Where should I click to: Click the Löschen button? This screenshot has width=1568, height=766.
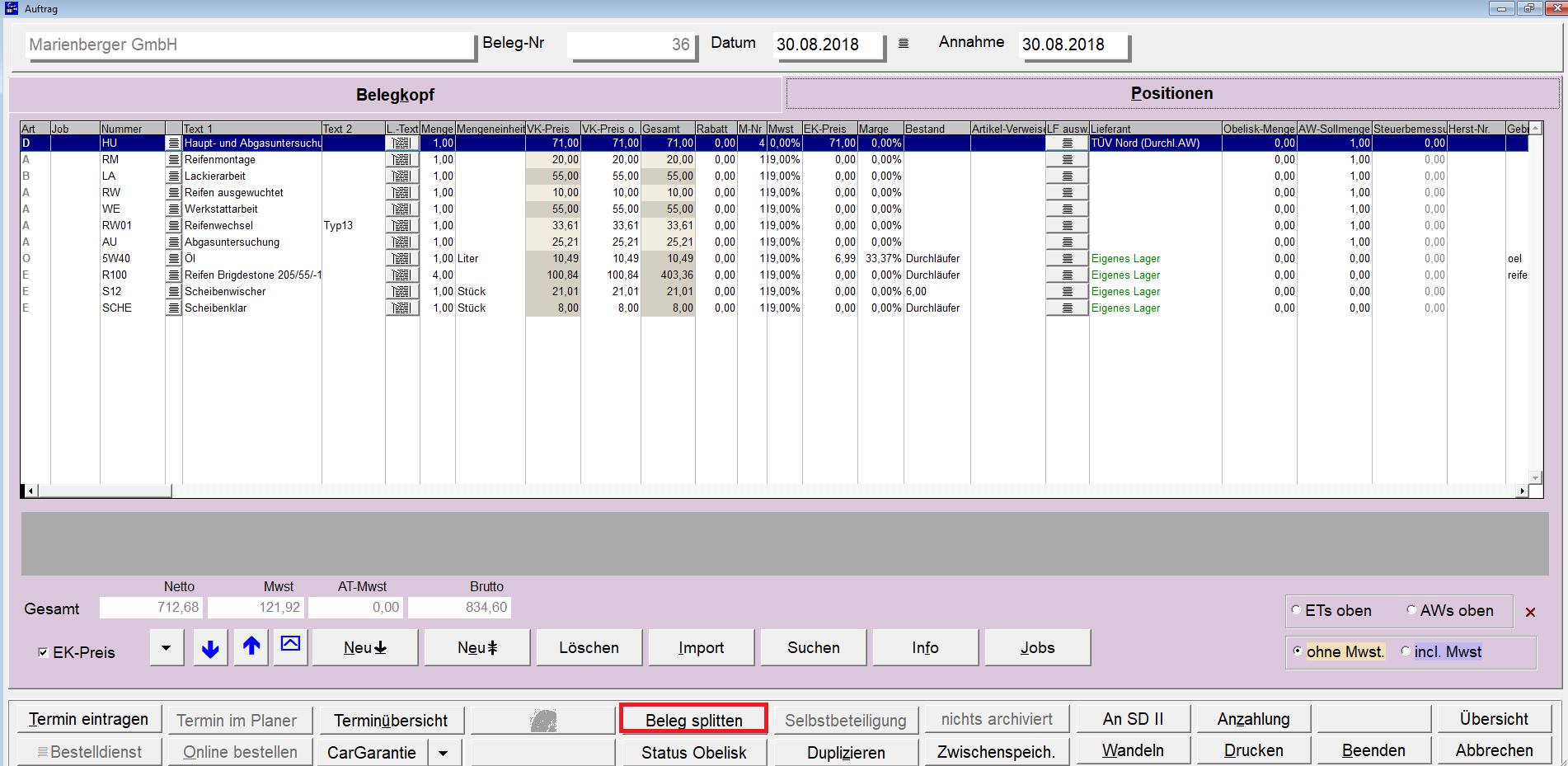589,648
